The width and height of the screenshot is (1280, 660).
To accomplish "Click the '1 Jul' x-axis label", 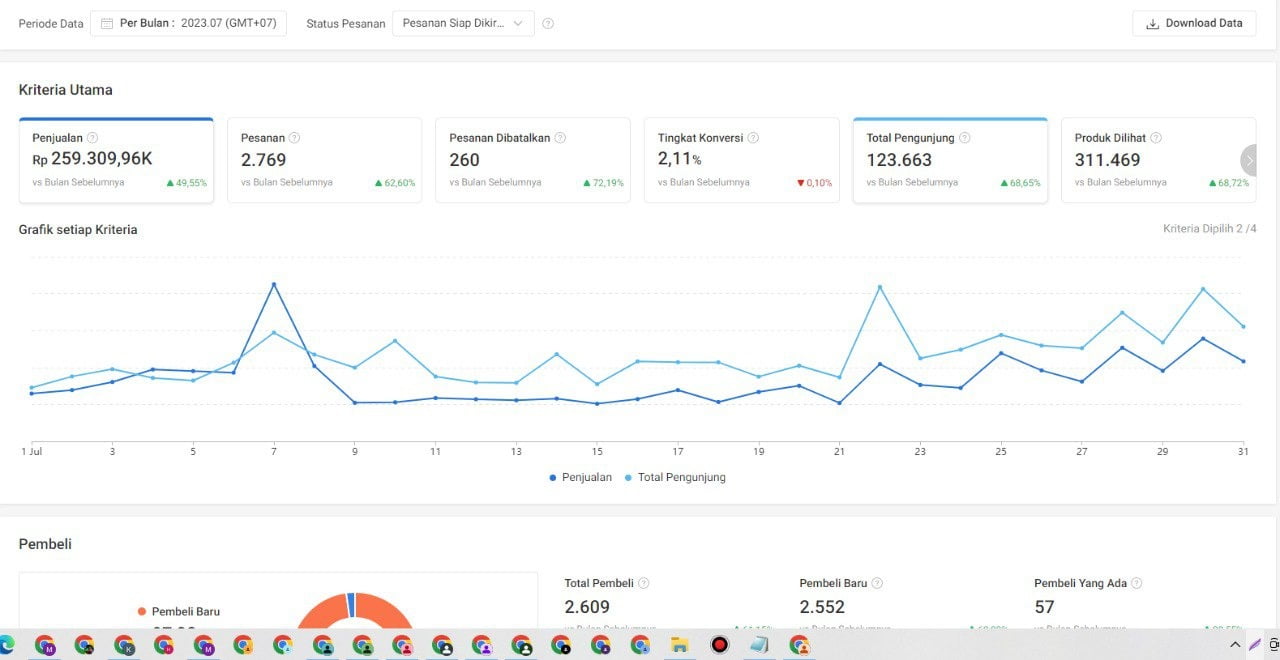I will tap(31, 452).
